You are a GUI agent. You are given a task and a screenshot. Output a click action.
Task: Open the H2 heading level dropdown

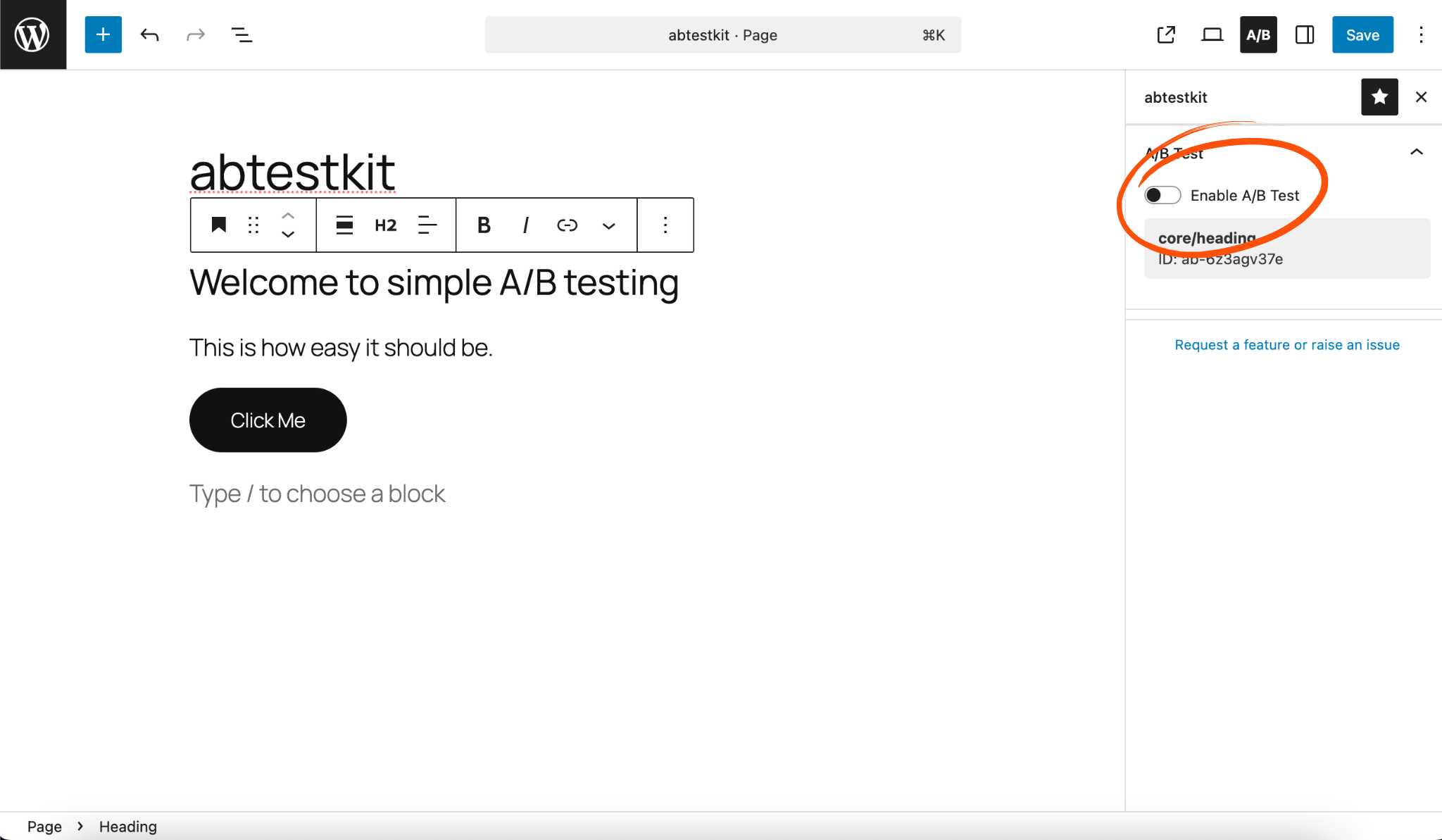coord(385,225)
